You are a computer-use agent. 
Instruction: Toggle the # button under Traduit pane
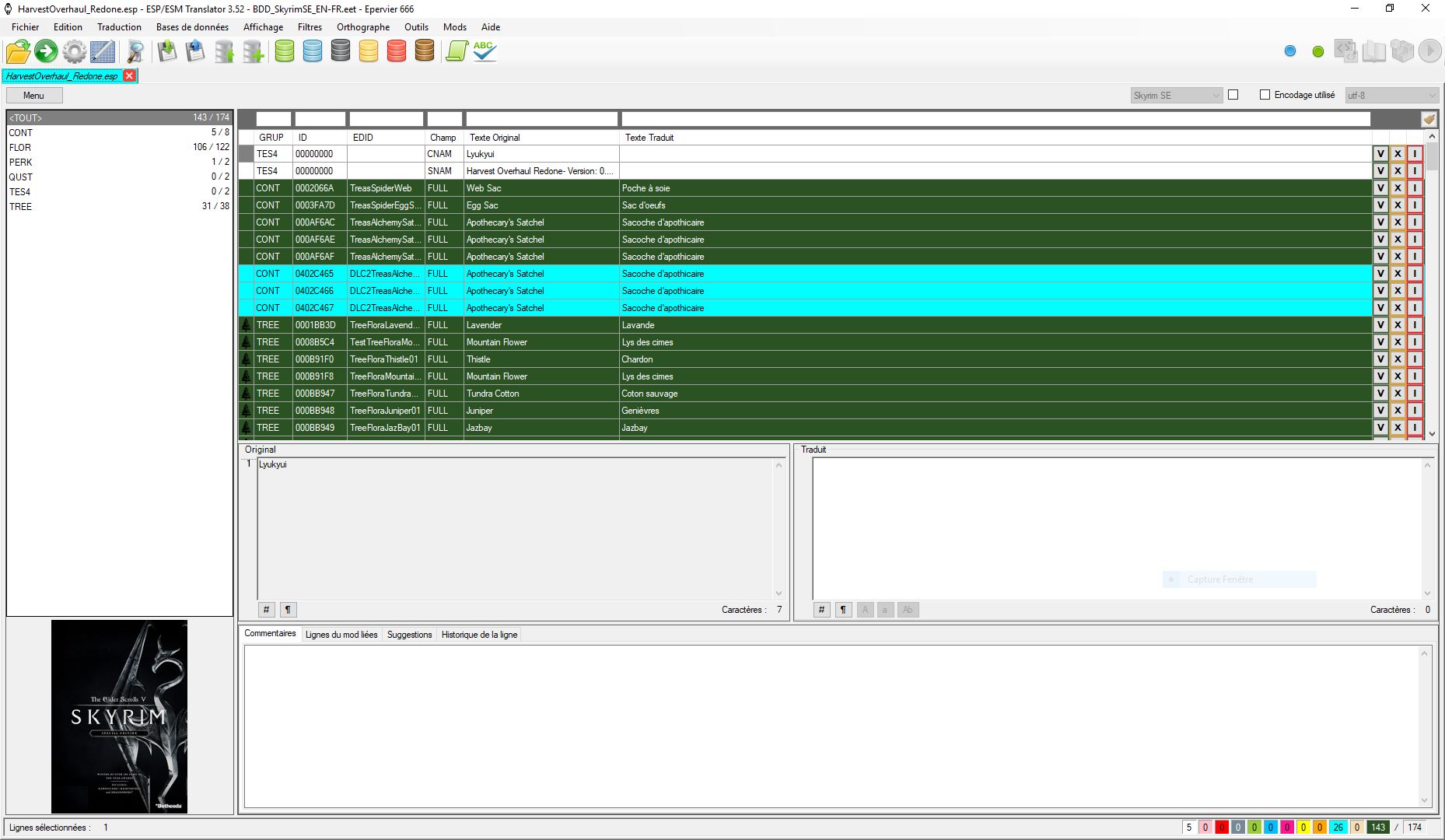(x=821, y=610)
